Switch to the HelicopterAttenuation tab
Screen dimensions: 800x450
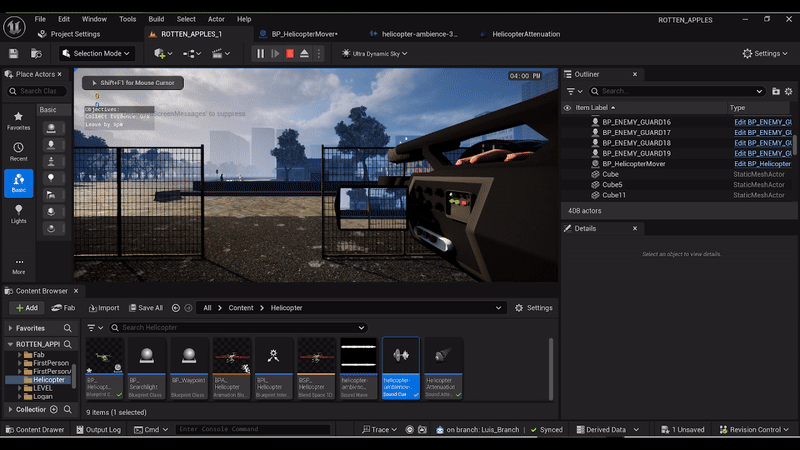[x=526, y=34]
